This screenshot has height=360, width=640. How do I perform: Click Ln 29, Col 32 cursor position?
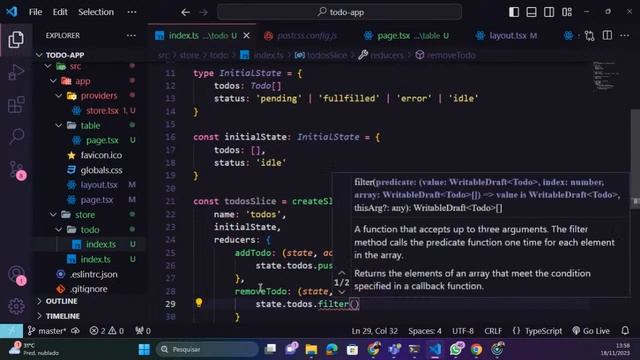click(375, 331)
